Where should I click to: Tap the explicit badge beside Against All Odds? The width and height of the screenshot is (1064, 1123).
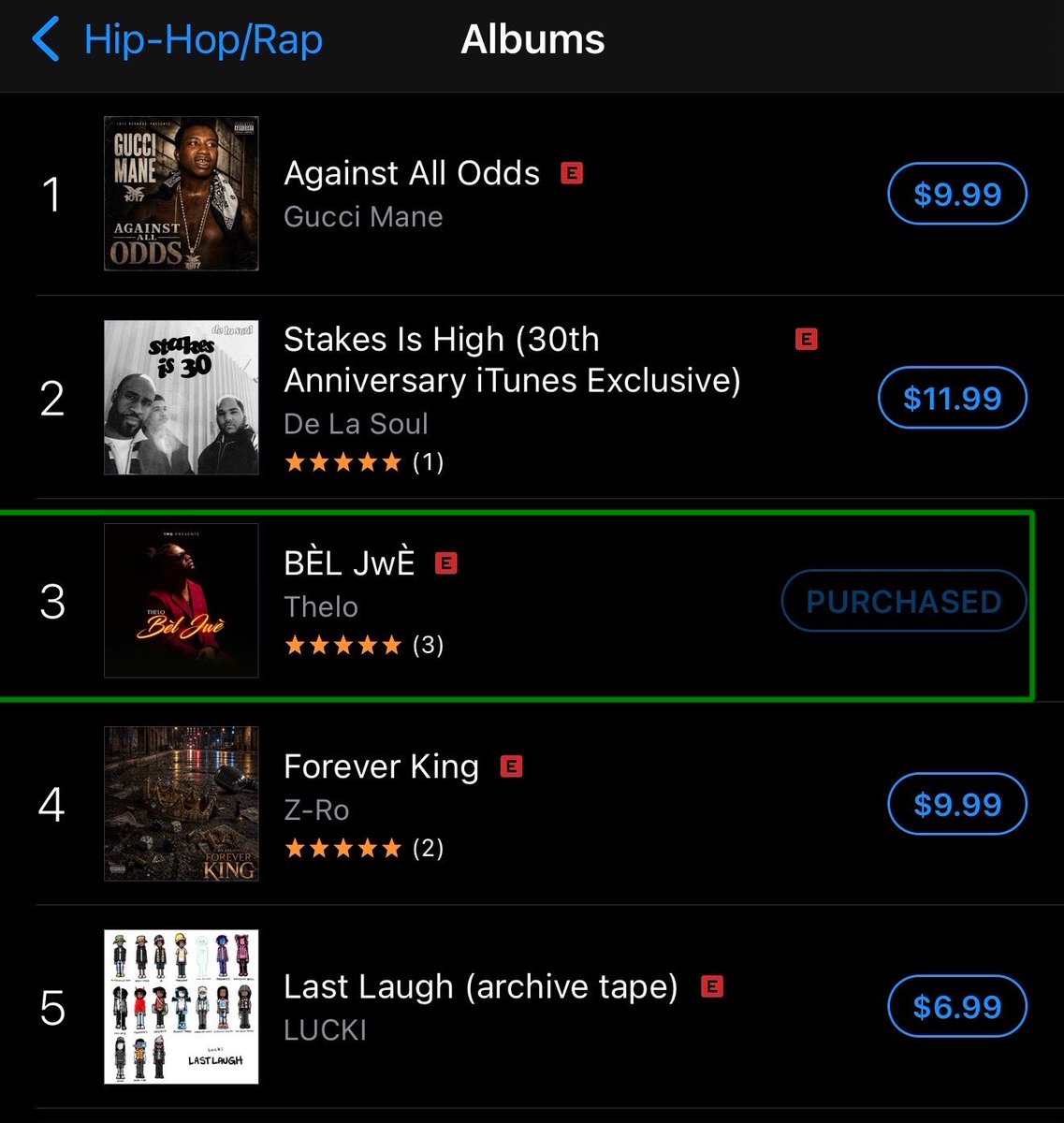pos(572,173)
